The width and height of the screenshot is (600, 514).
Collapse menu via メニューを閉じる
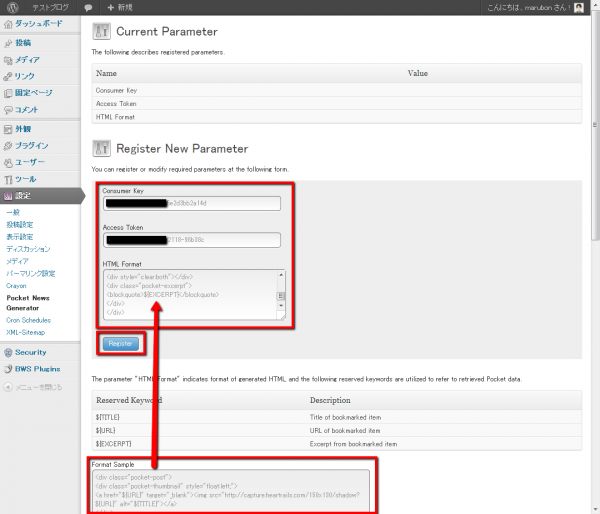point(39,387)
